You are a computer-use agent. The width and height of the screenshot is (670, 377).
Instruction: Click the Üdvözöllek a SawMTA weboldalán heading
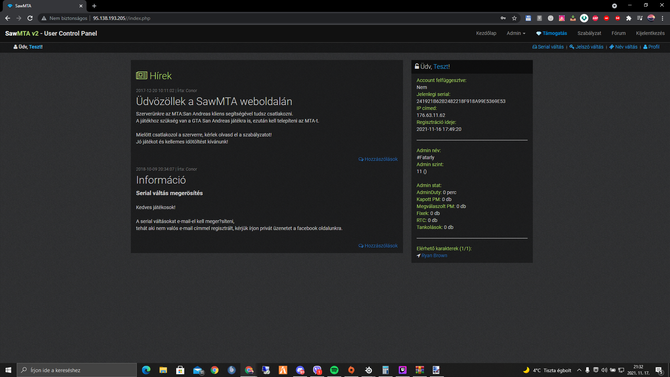tap(214, 101)
